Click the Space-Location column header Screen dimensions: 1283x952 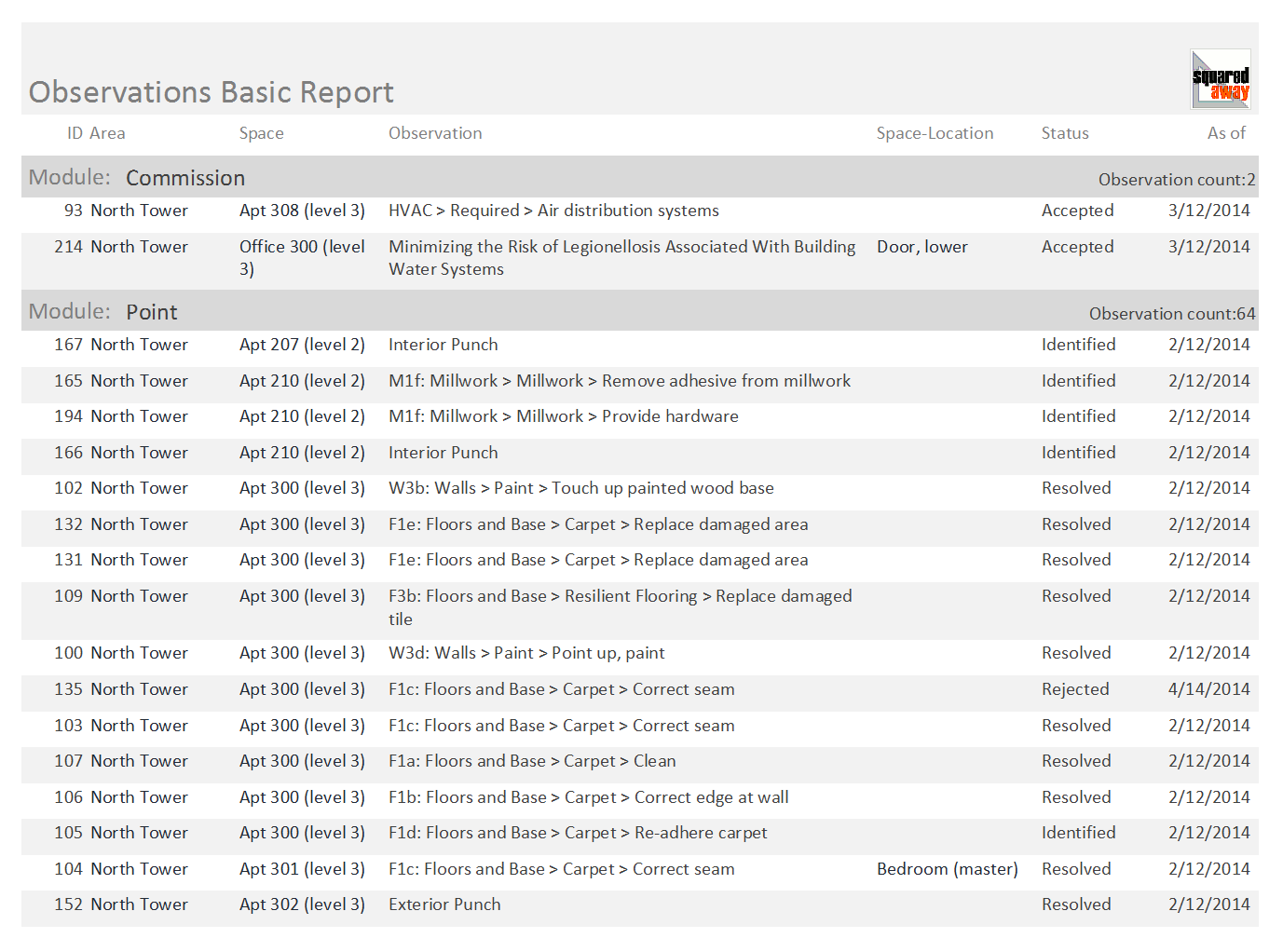pos(935,133)
